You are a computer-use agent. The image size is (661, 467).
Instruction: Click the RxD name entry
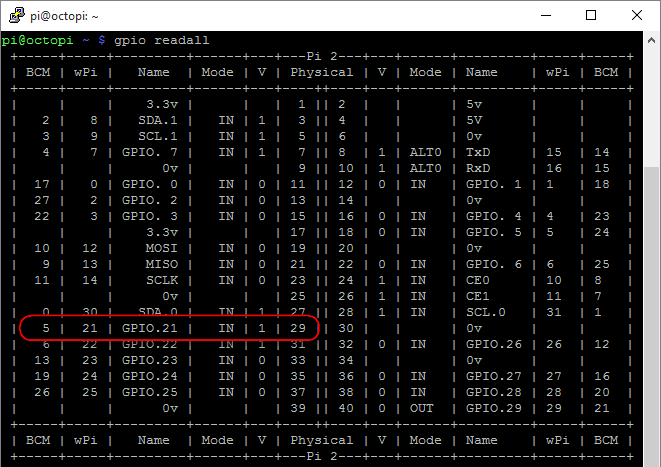[x=478, y=168]
